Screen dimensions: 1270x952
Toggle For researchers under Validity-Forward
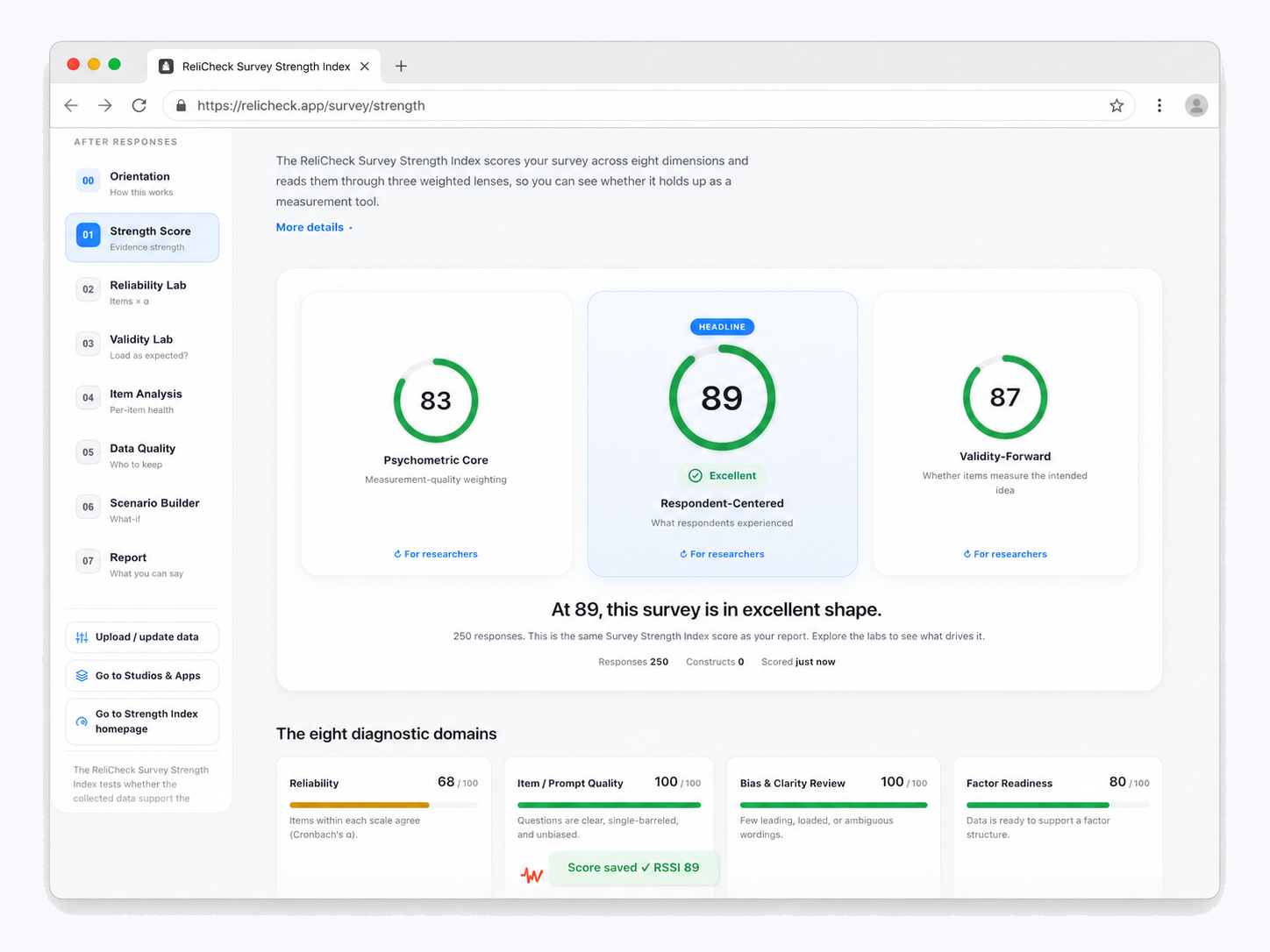1005,554
